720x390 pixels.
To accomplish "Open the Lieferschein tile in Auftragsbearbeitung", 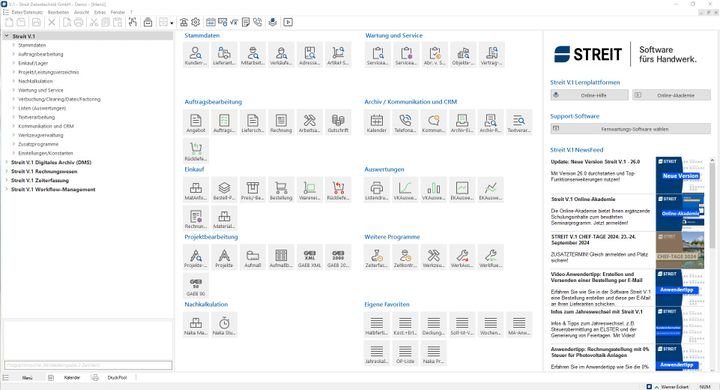I will tap(253, 123).
